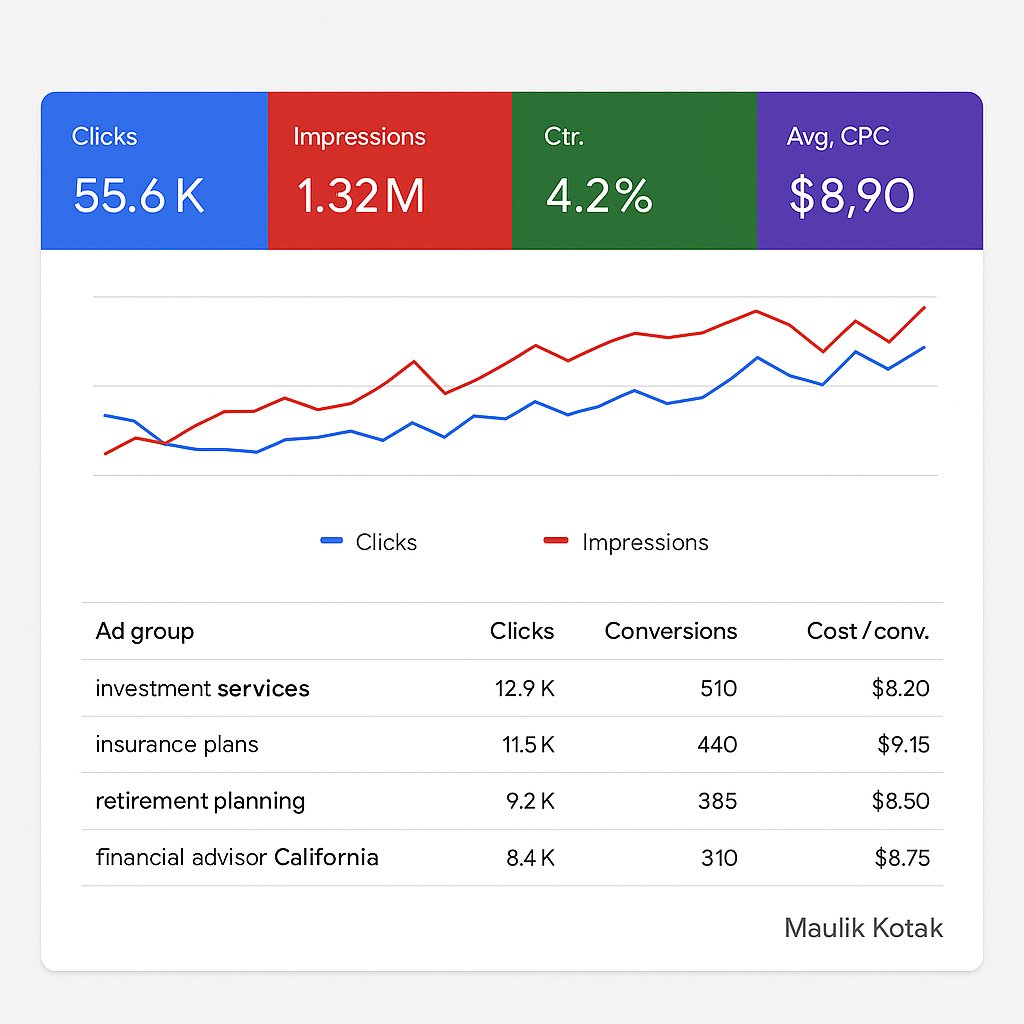
Task: Click the Clicks legend label under chart
Action: pos(386,542)
